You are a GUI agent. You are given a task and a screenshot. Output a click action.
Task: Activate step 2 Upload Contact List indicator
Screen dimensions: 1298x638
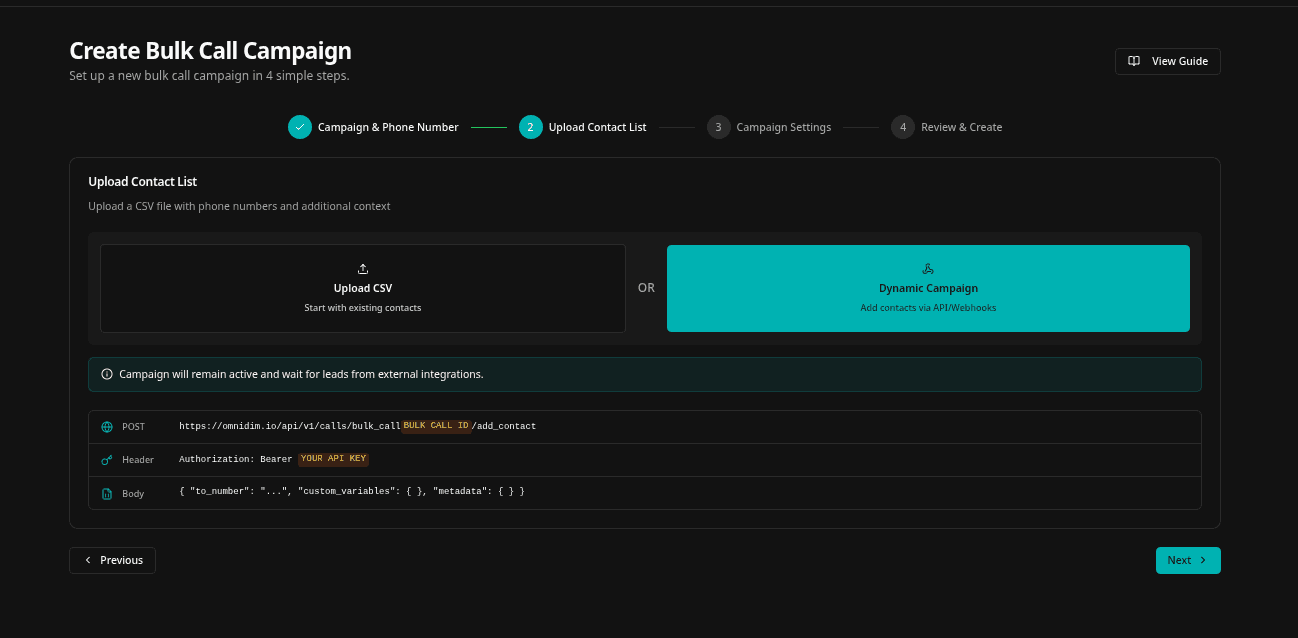pyautogui.click(x=530, y=127)
